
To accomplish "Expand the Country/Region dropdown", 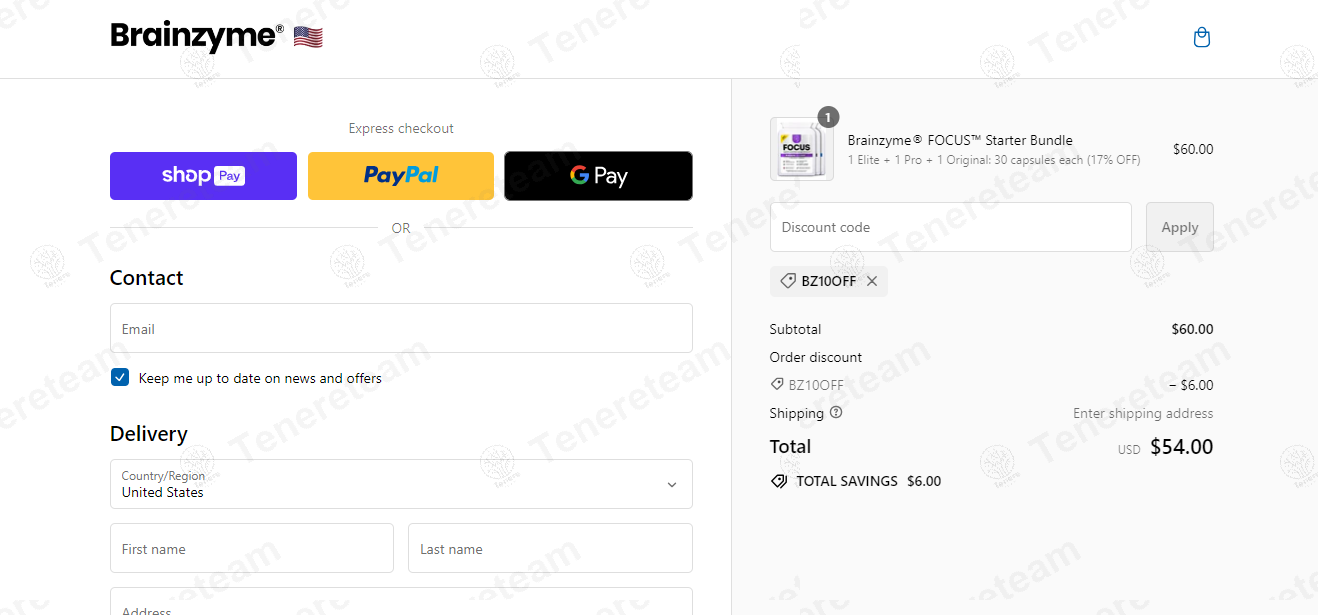I will click(401, 484).
